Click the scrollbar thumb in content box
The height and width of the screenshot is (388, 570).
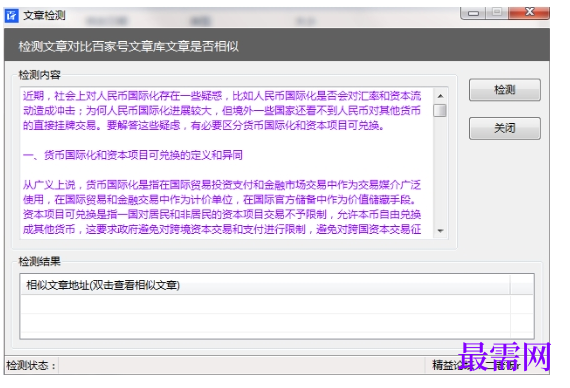440,111
